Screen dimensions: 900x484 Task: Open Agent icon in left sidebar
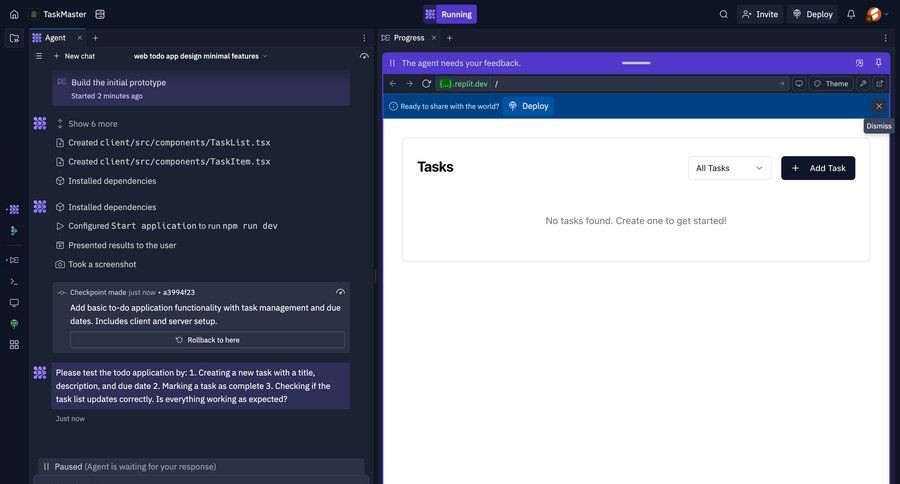click(14, 210)
